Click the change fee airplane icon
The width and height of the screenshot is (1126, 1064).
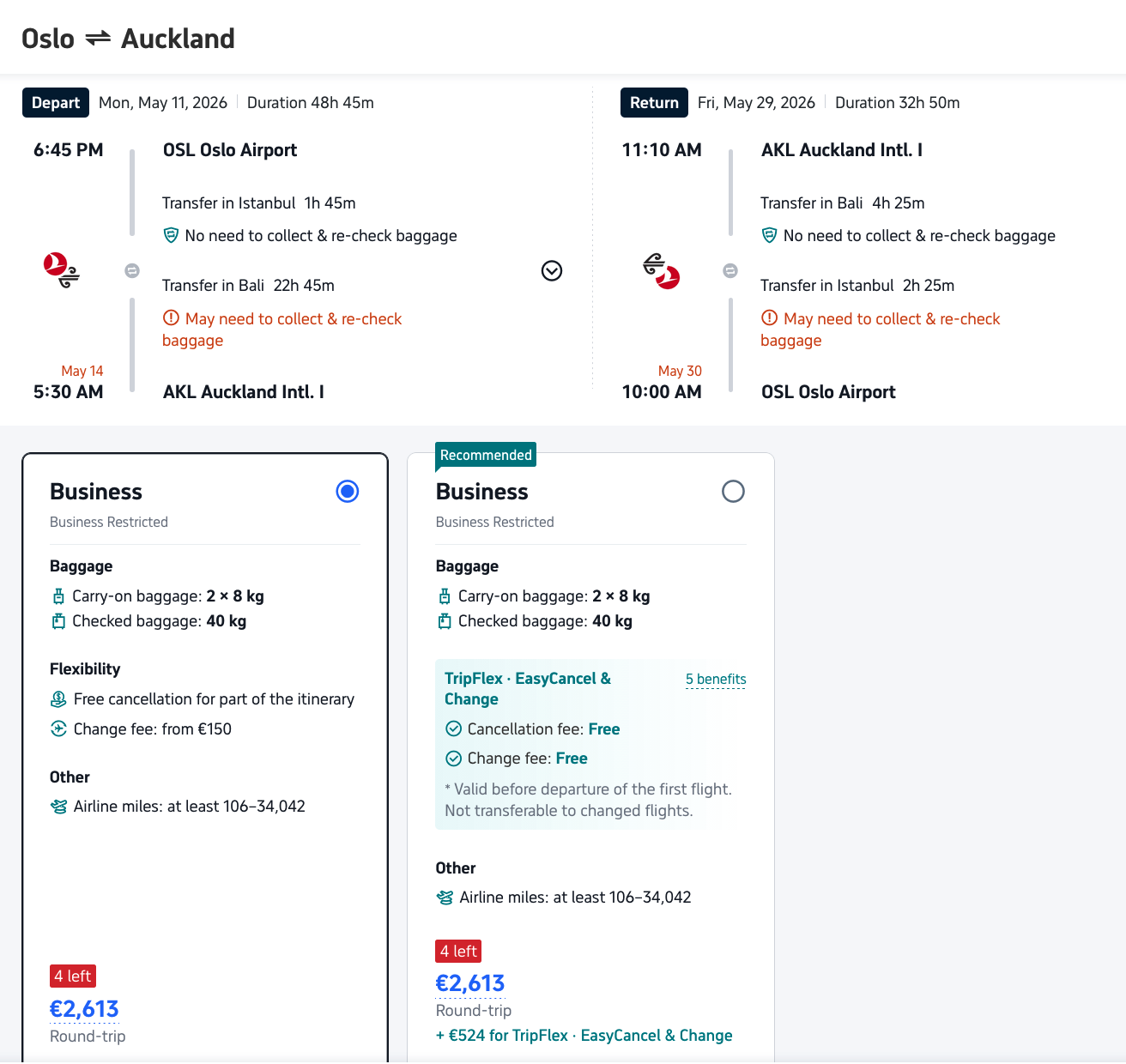58,729
